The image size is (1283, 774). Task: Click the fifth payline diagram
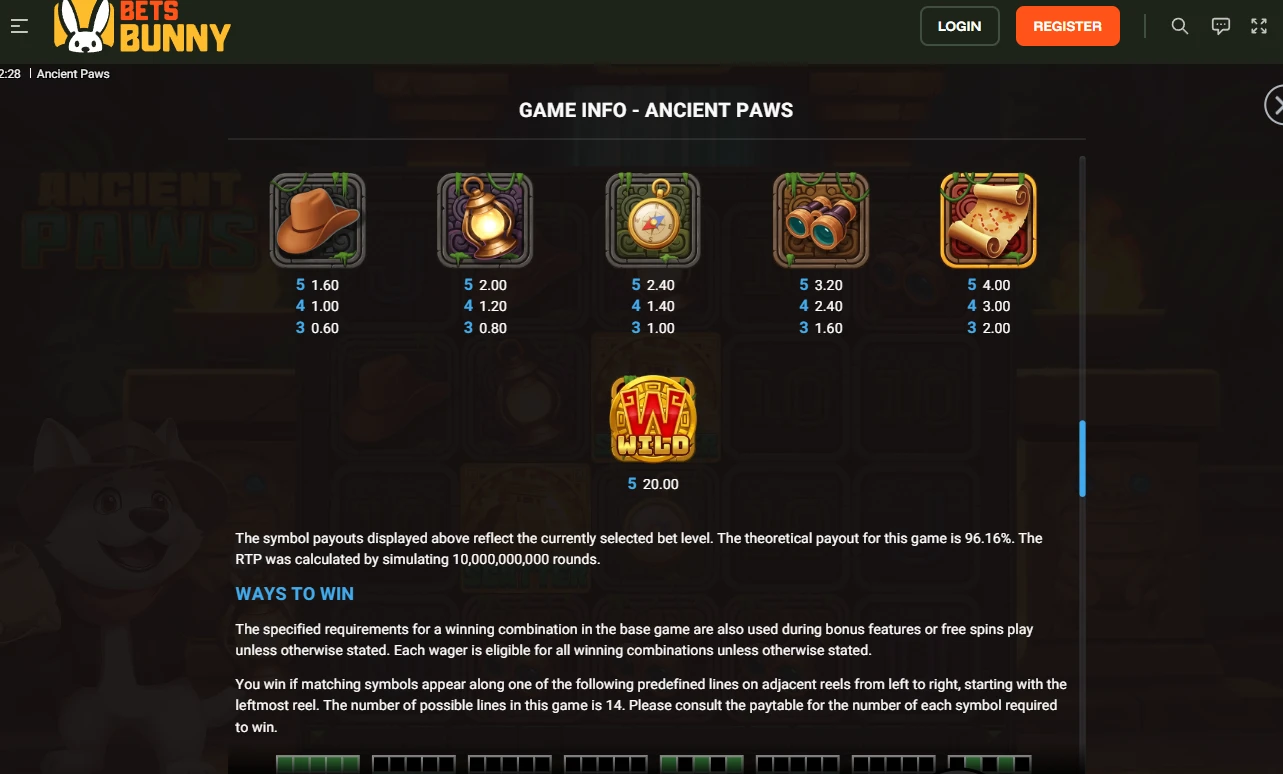pyautogui.click(x=702, y=765)
